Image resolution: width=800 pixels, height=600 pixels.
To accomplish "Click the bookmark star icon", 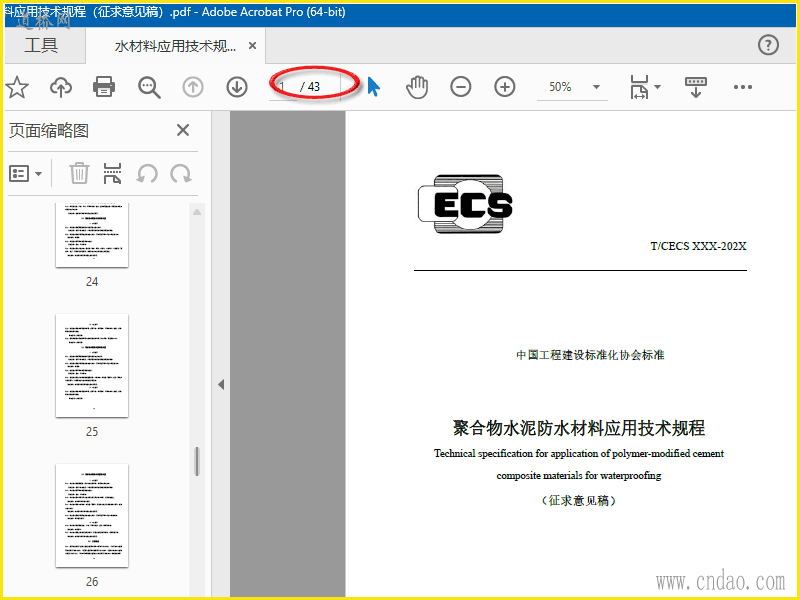I will tap(17, 87).
